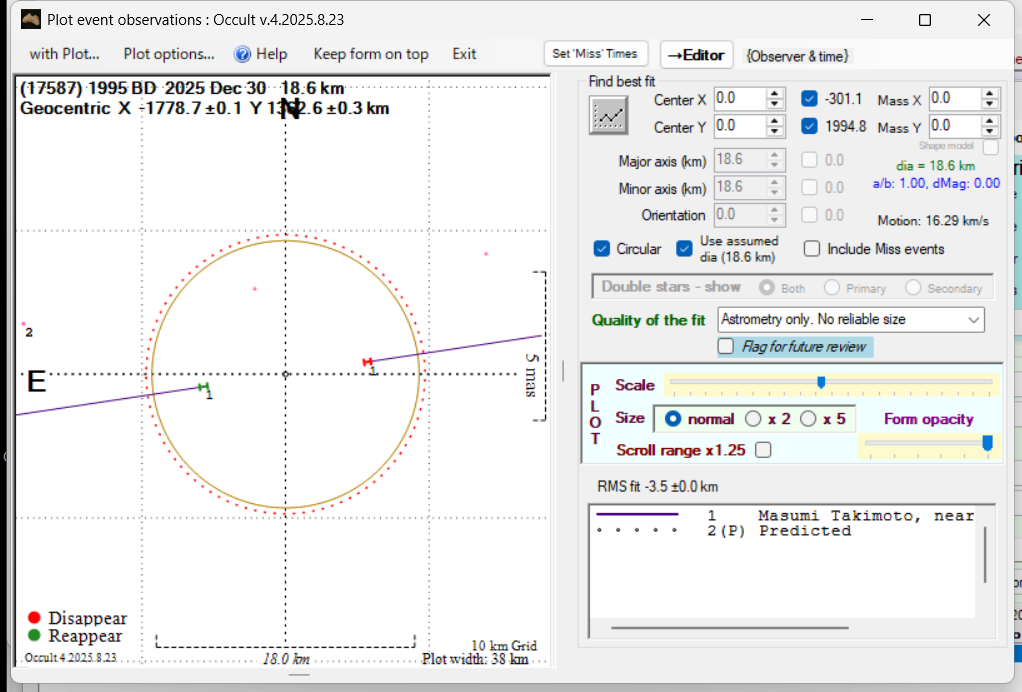Click the blue Help question mark icon

tap(242, 54)
